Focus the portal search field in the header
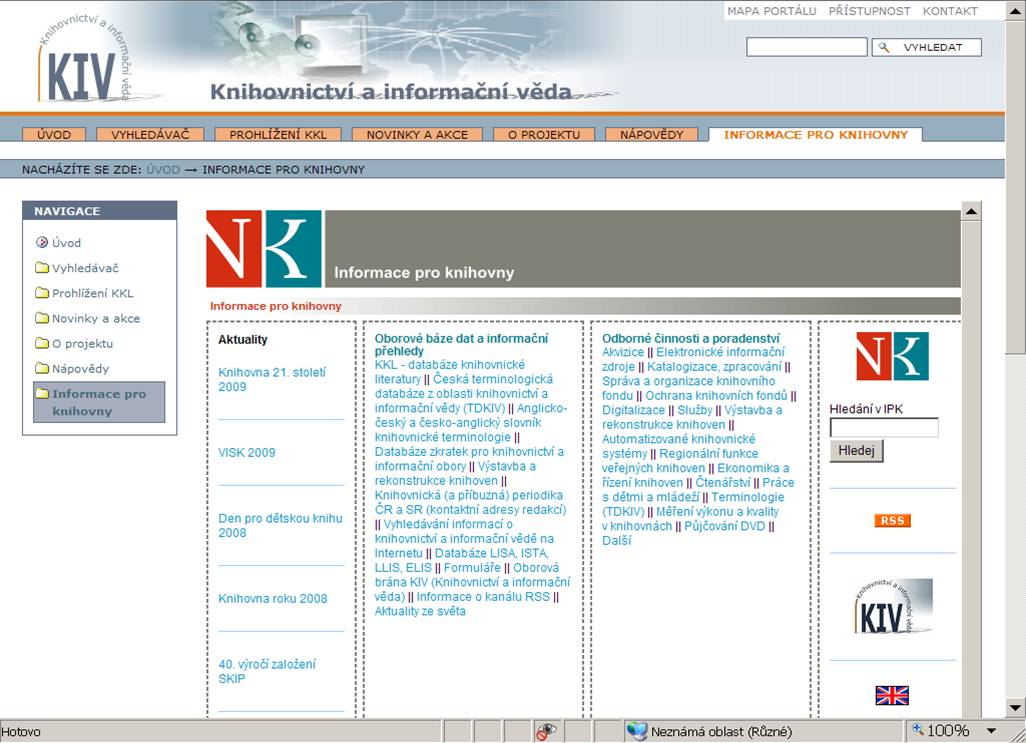1026x743 pixels. 807,47
